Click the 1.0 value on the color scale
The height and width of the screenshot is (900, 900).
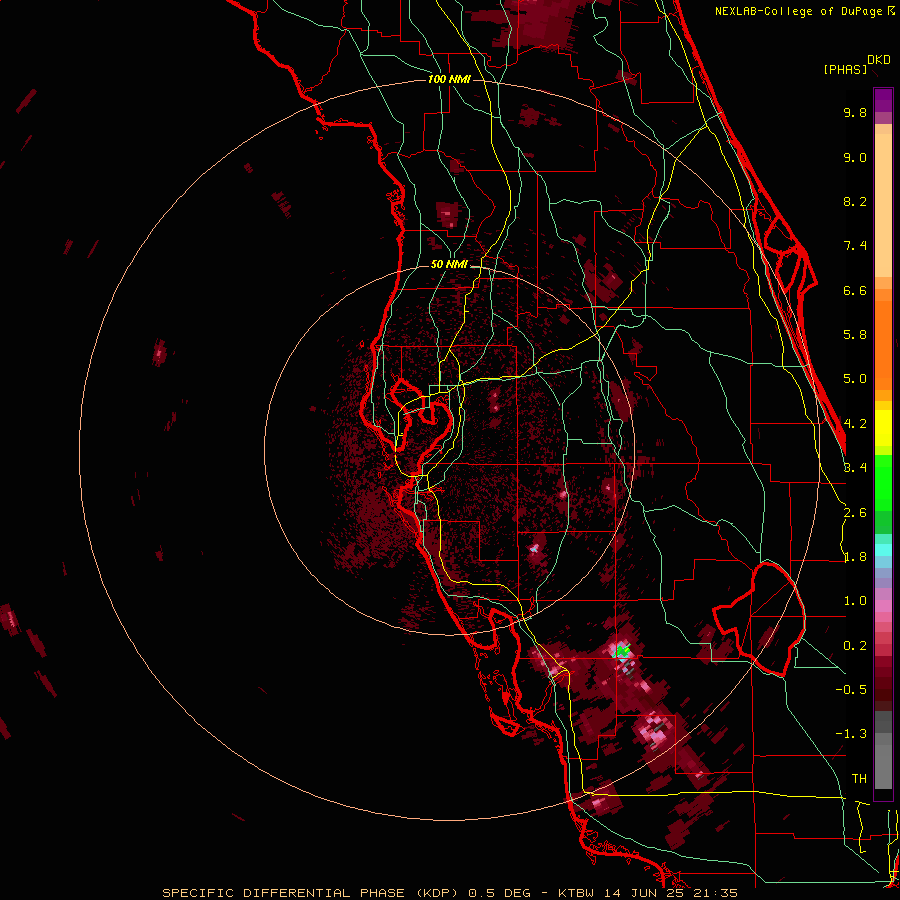[x=855, y=601]
